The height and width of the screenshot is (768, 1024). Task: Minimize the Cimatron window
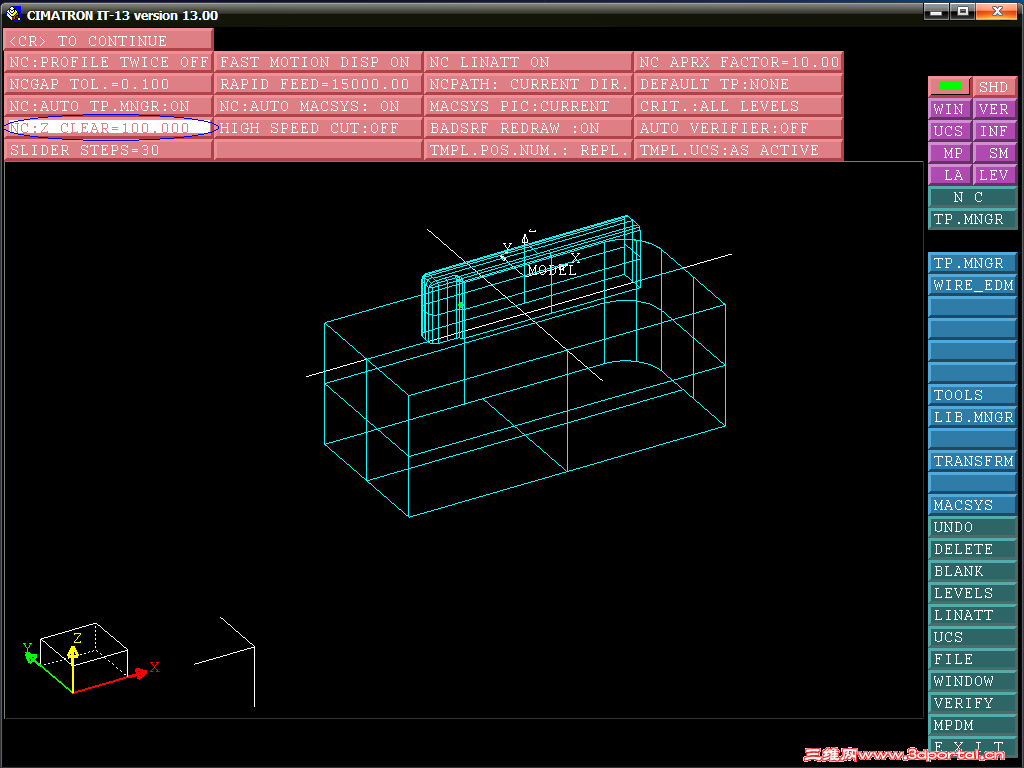(x=936, y=11)
